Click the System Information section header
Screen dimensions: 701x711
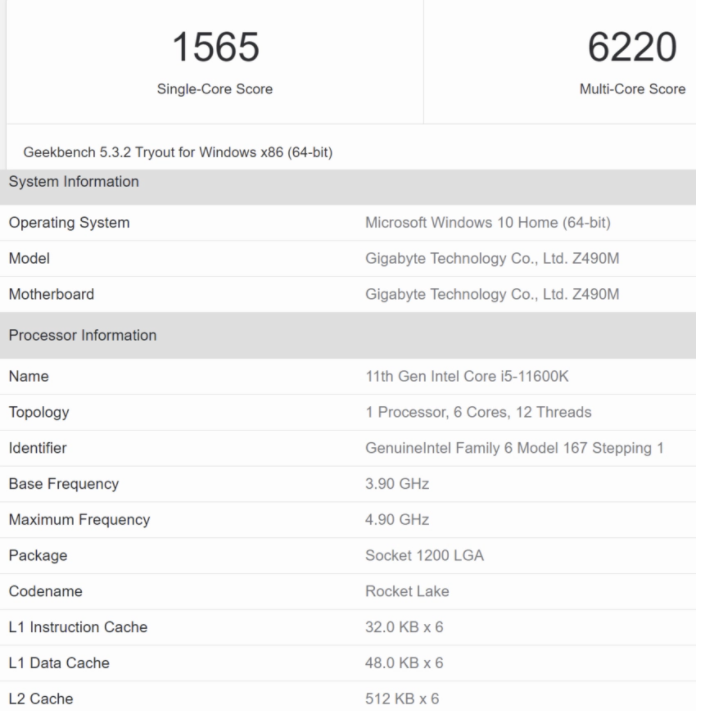74,181
